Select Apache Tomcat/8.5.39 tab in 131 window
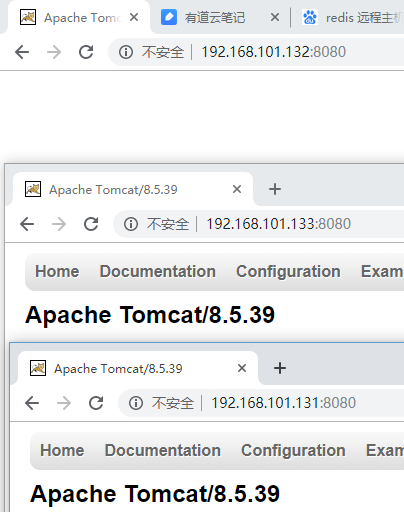 pyautogui.click(x=138, y=368)
